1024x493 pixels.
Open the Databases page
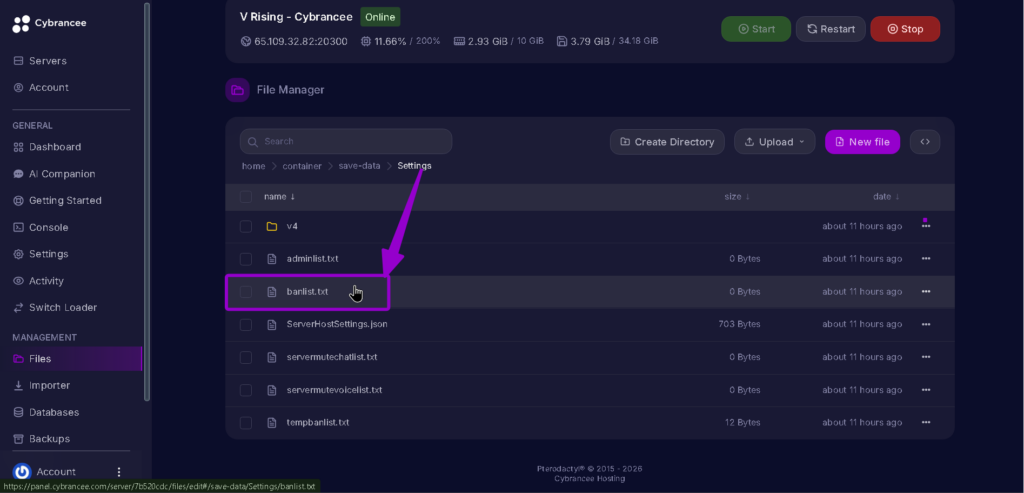[x=46, y=412]
